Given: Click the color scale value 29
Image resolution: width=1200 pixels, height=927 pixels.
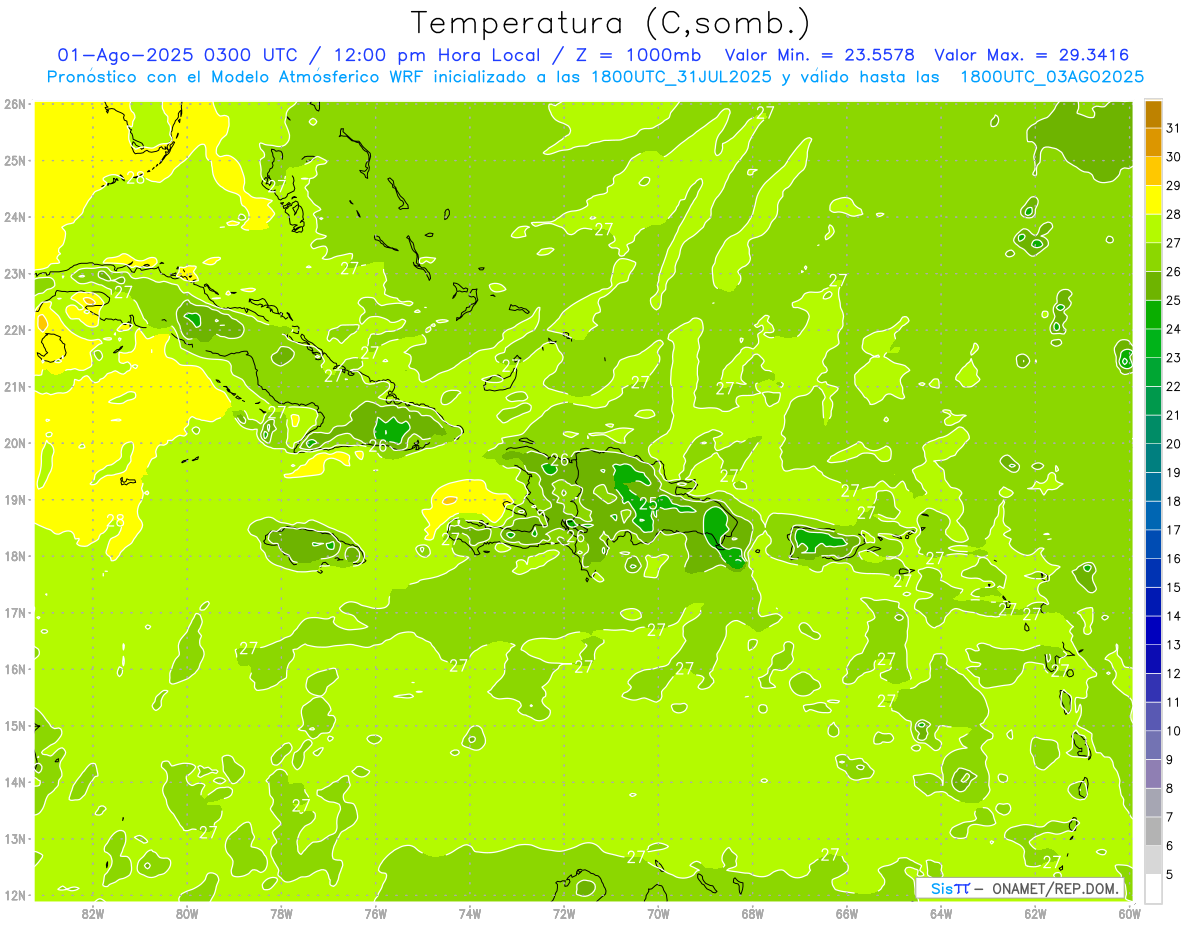Looking at the screenshot, I should pos(1173,185).
